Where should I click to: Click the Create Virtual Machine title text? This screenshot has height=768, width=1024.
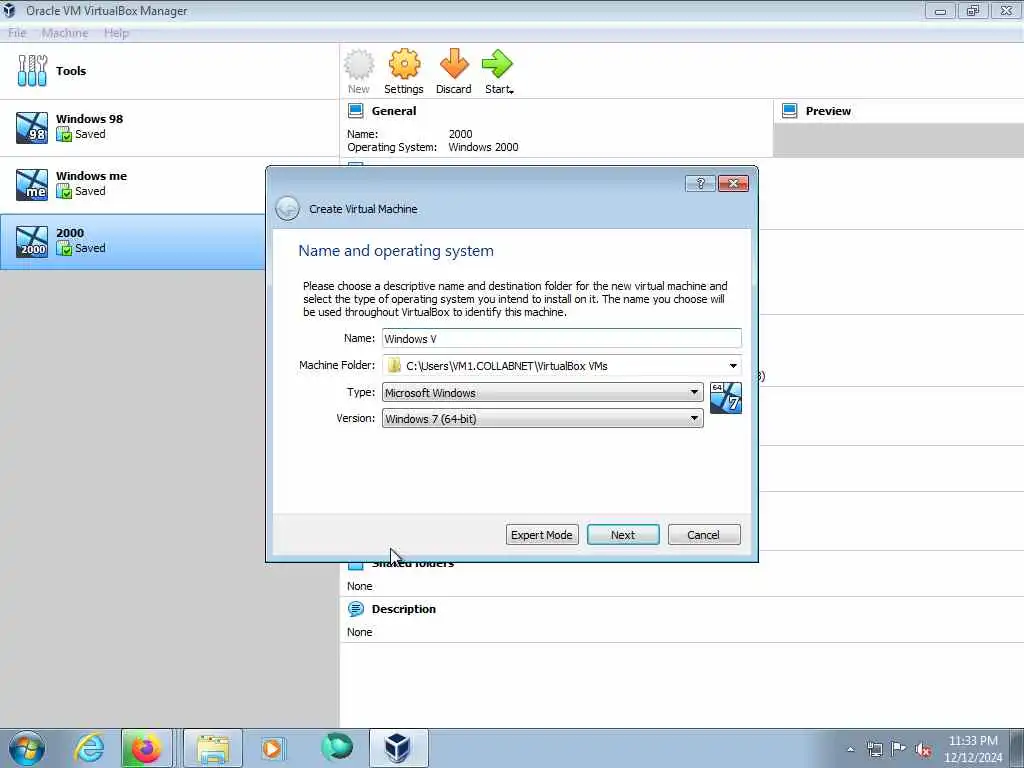pos(363,209)
